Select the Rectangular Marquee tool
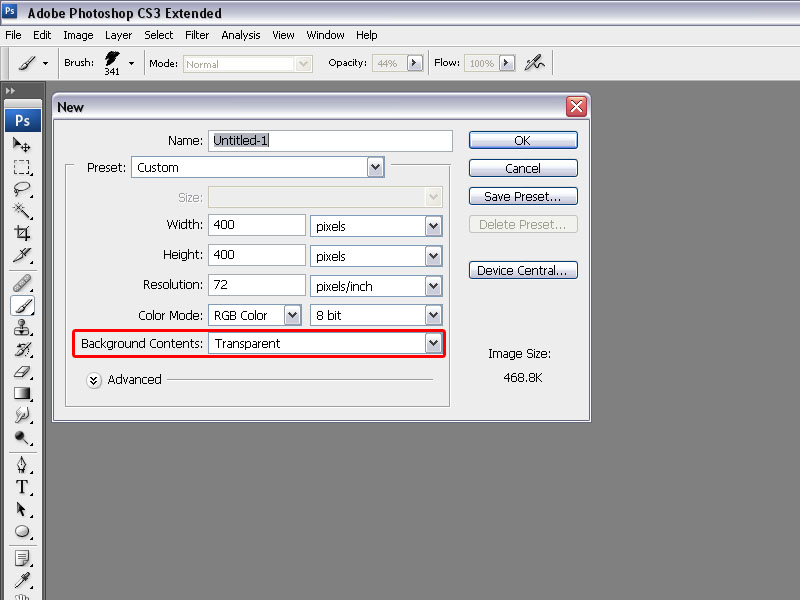The width and height of the screenshot is (800, 600). 22,167
